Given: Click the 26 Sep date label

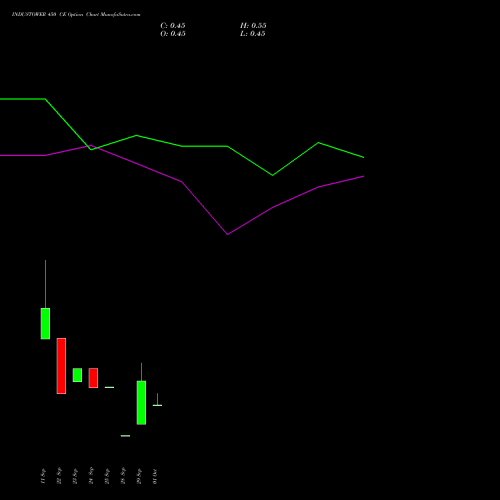Looking at the screenshot, I should point(123,476).
